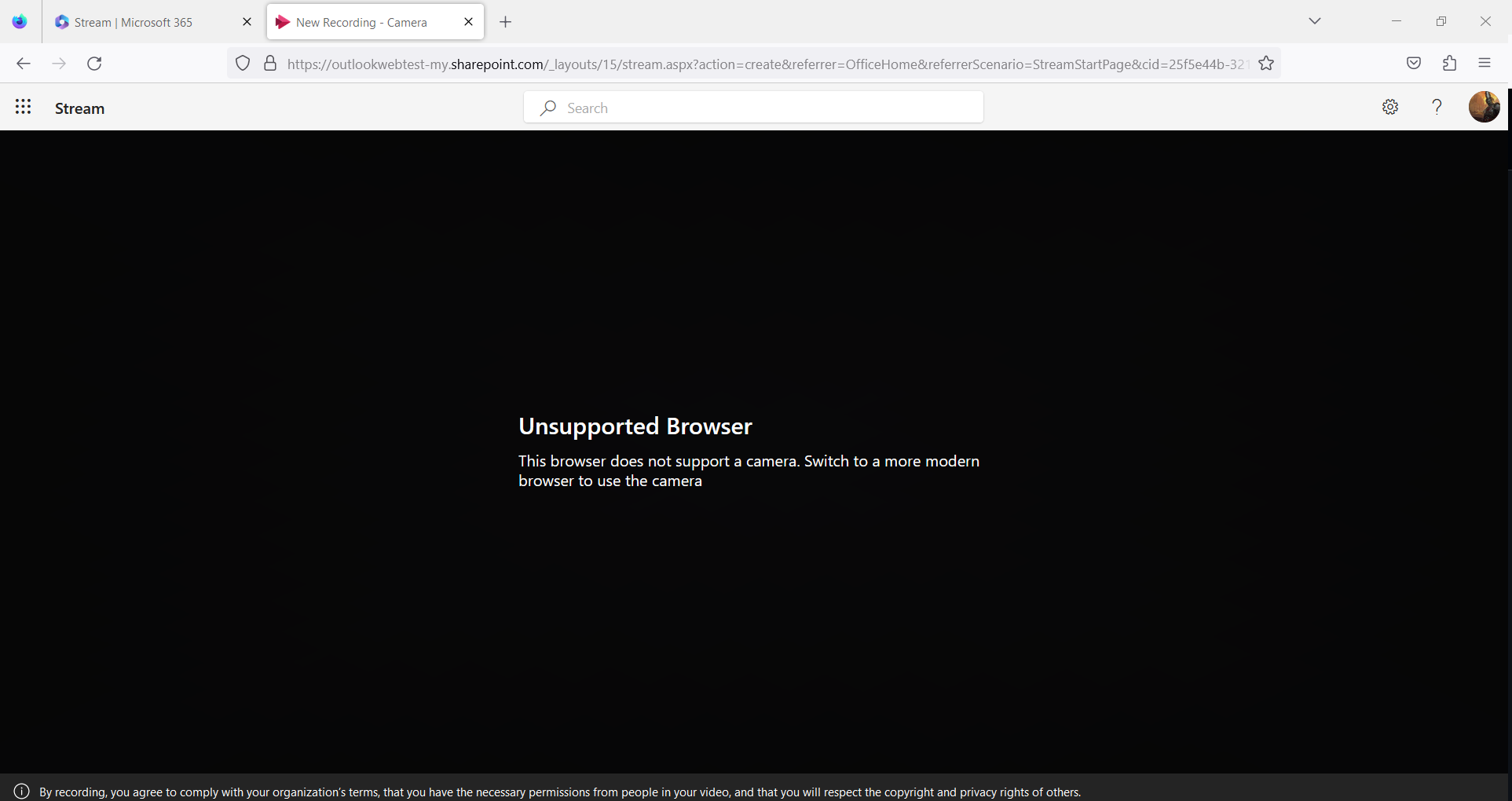Open Stream help via question mark icon
Image resolution: width=1512 pixels, height=801 pixels.
pyautogui.click(x=1437, y=107)
